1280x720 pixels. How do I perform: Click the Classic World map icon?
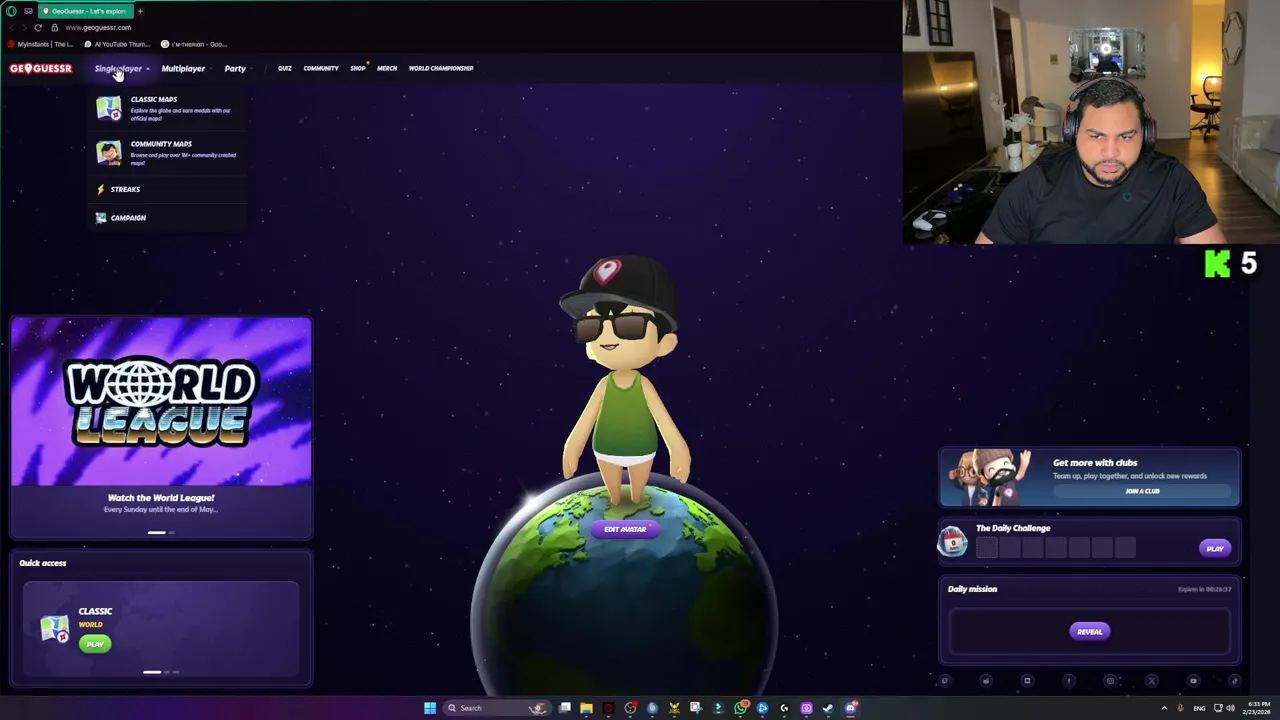coord(54,629)
